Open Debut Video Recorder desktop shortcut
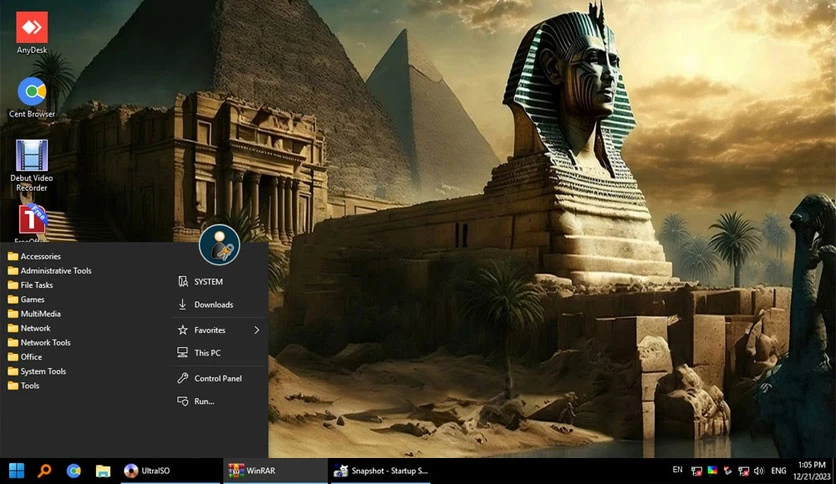This screenshot has height=484, width=836. pos(32,157)
